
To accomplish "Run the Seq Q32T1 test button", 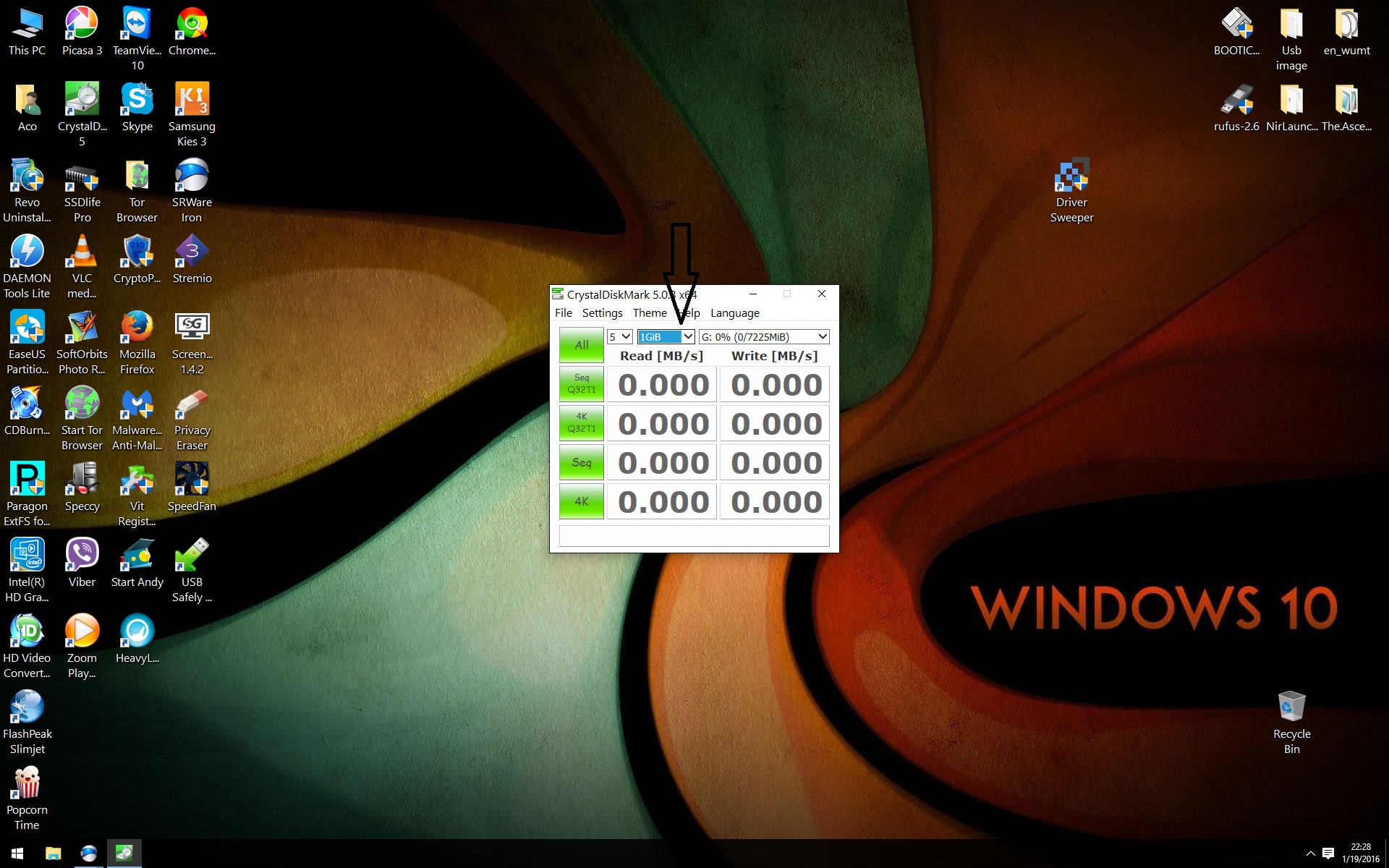I will click(x=581, y=384).
